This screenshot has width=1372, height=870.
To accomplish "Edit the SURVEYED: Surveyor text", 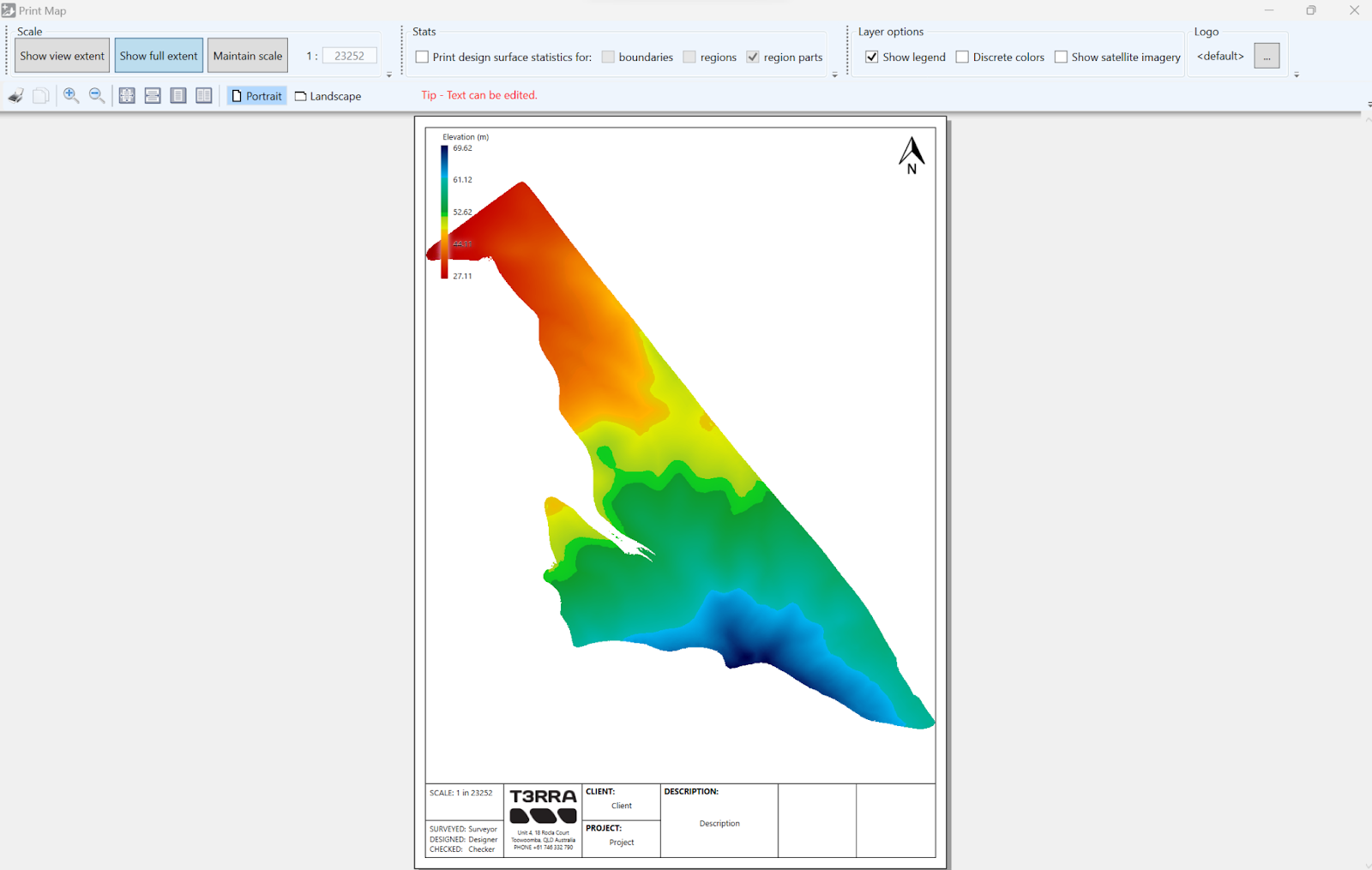I will point(463,829).
